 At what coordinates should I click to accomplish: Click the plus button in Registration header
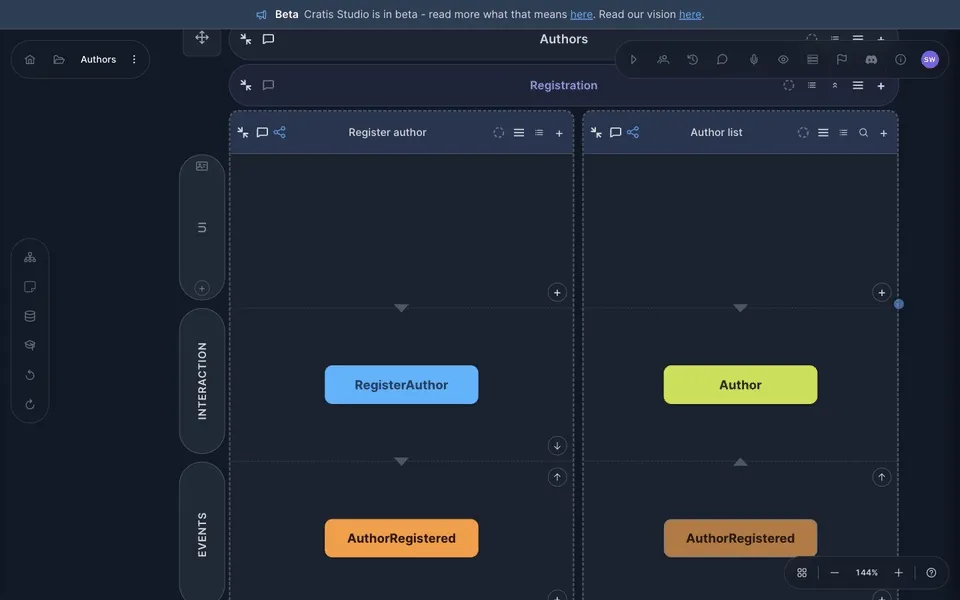coord(881,86)
